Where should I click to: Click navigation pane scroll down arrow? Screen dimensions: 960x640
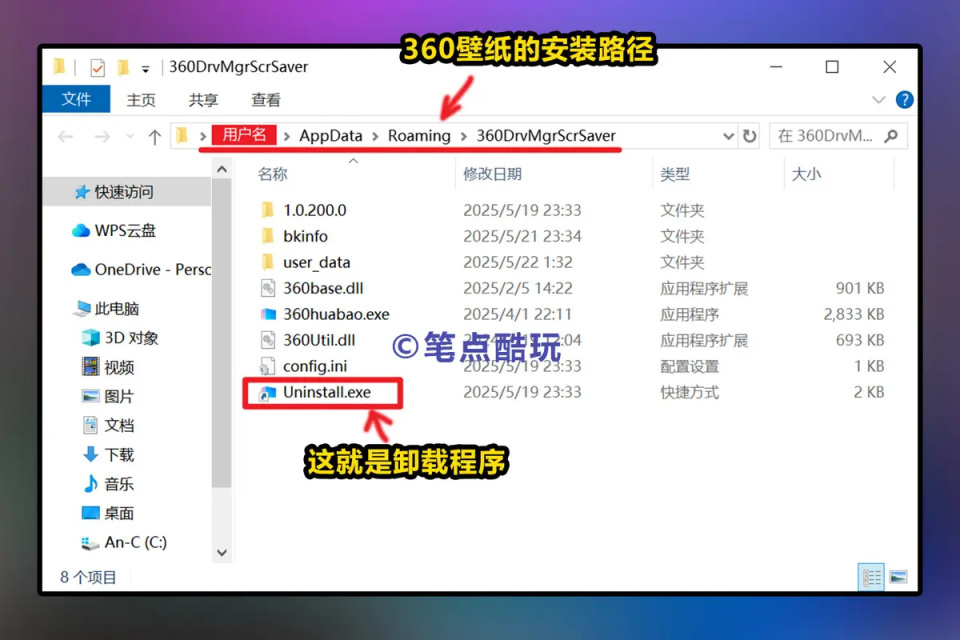222,552
